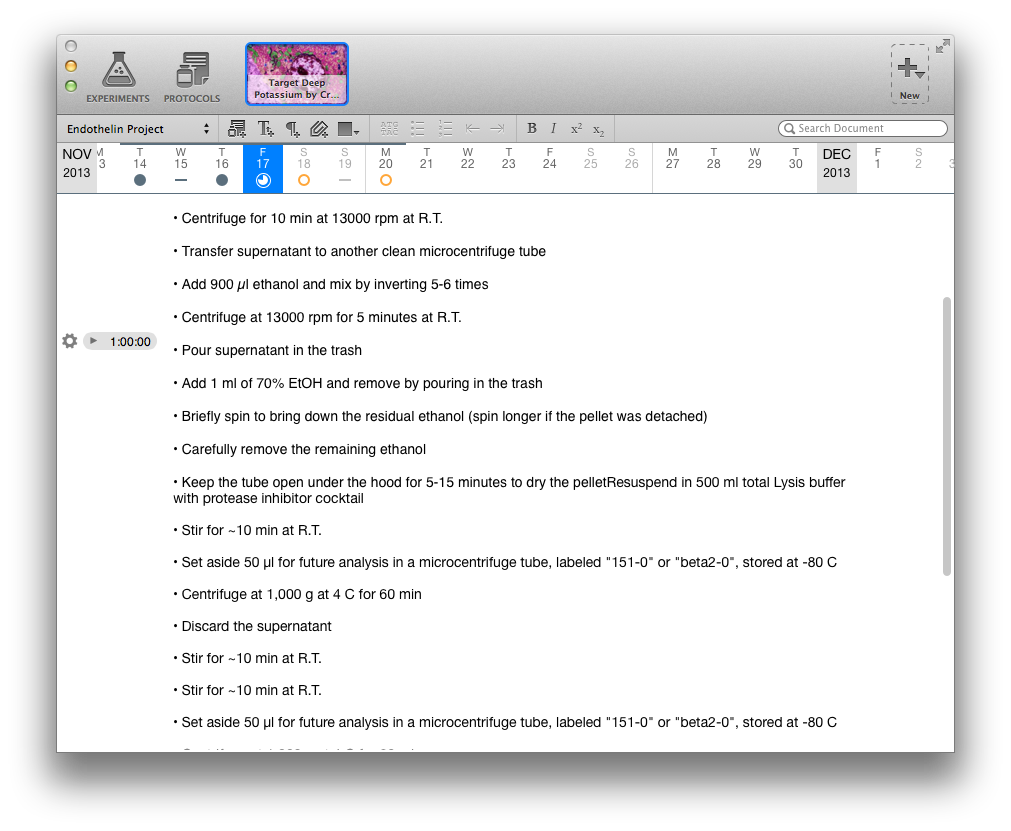This screenshot has height=831, width=1011.
Task: Select Saturday 18 on the timeline
Action: pyautogui.click(x=304, y=168)
